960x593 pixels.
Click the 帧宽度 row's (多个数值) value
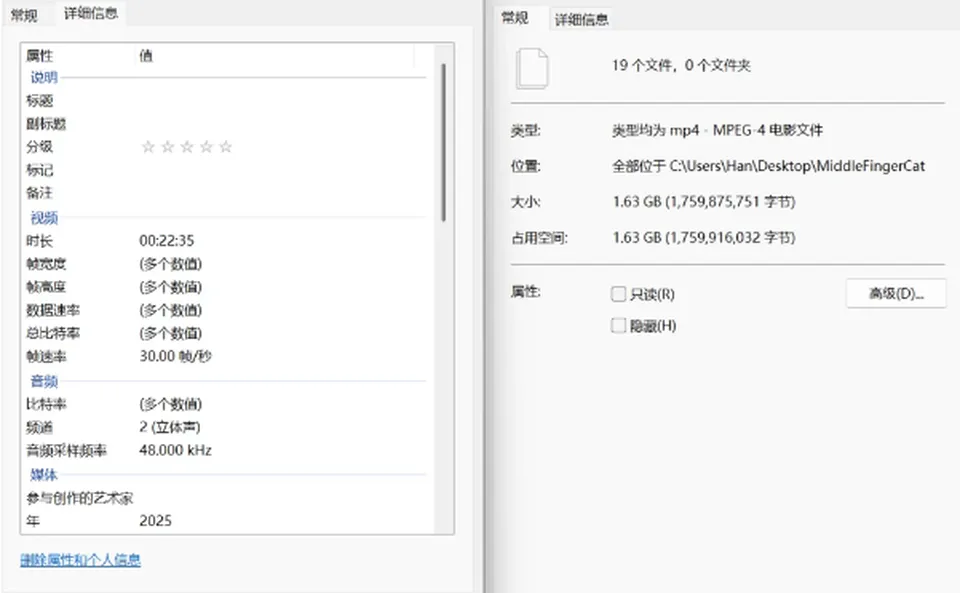[170, 264]
